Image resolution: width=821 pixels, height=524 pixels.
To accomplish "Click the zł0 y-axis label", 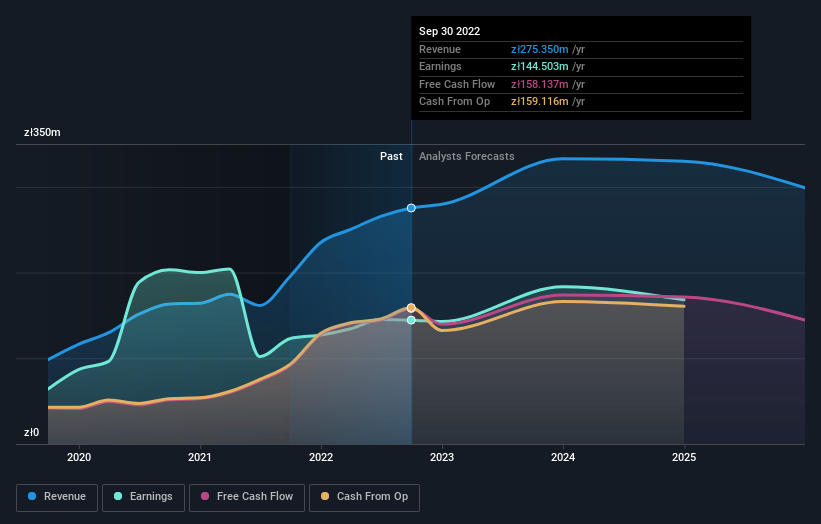I will click(31, 432).
